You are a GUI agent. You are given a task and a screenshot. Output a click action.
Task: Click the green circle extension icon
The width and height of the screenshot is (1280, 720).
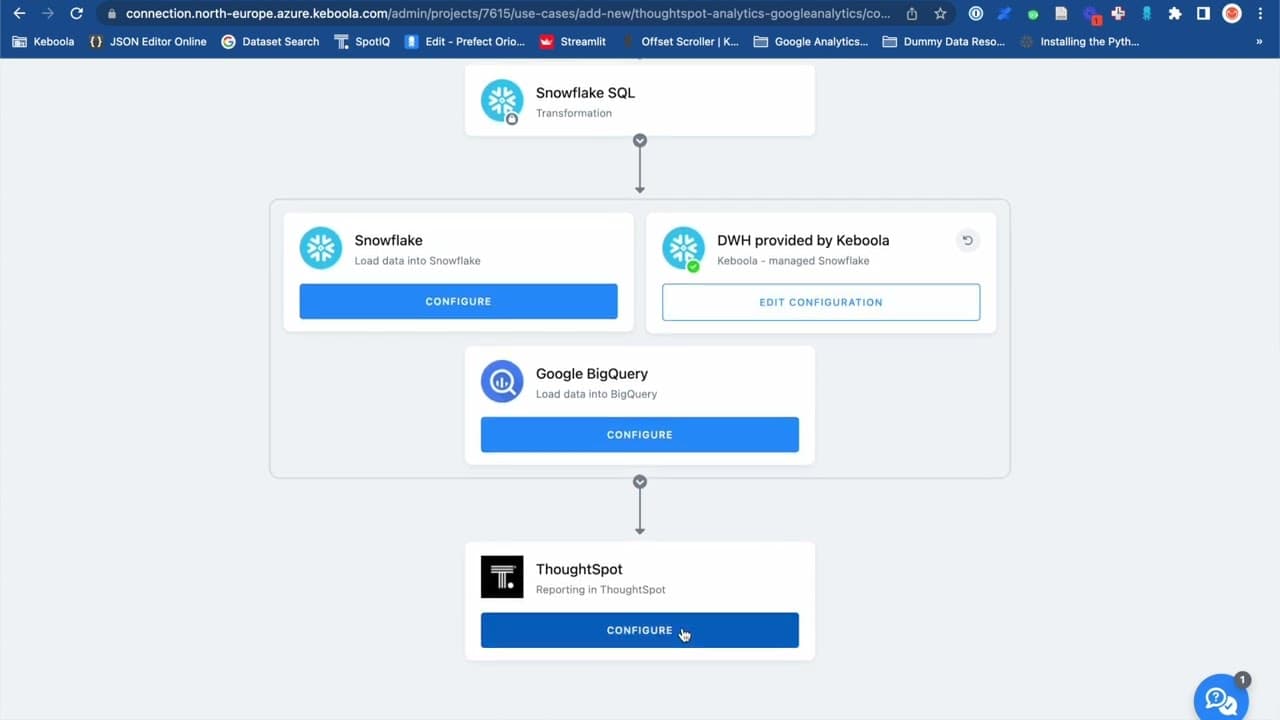tap(1033, 14)
